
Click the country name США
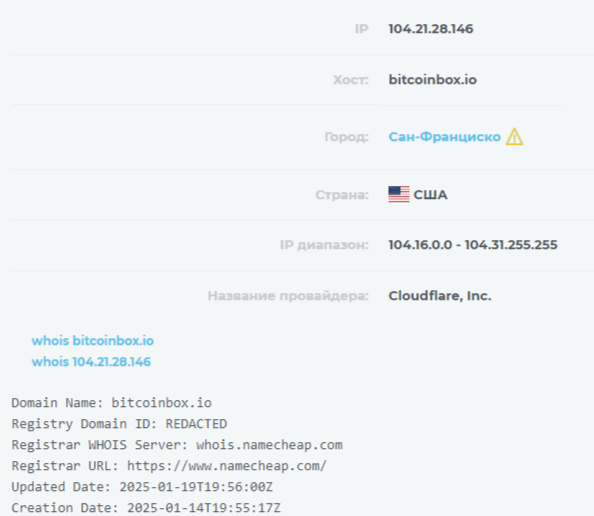430,195
